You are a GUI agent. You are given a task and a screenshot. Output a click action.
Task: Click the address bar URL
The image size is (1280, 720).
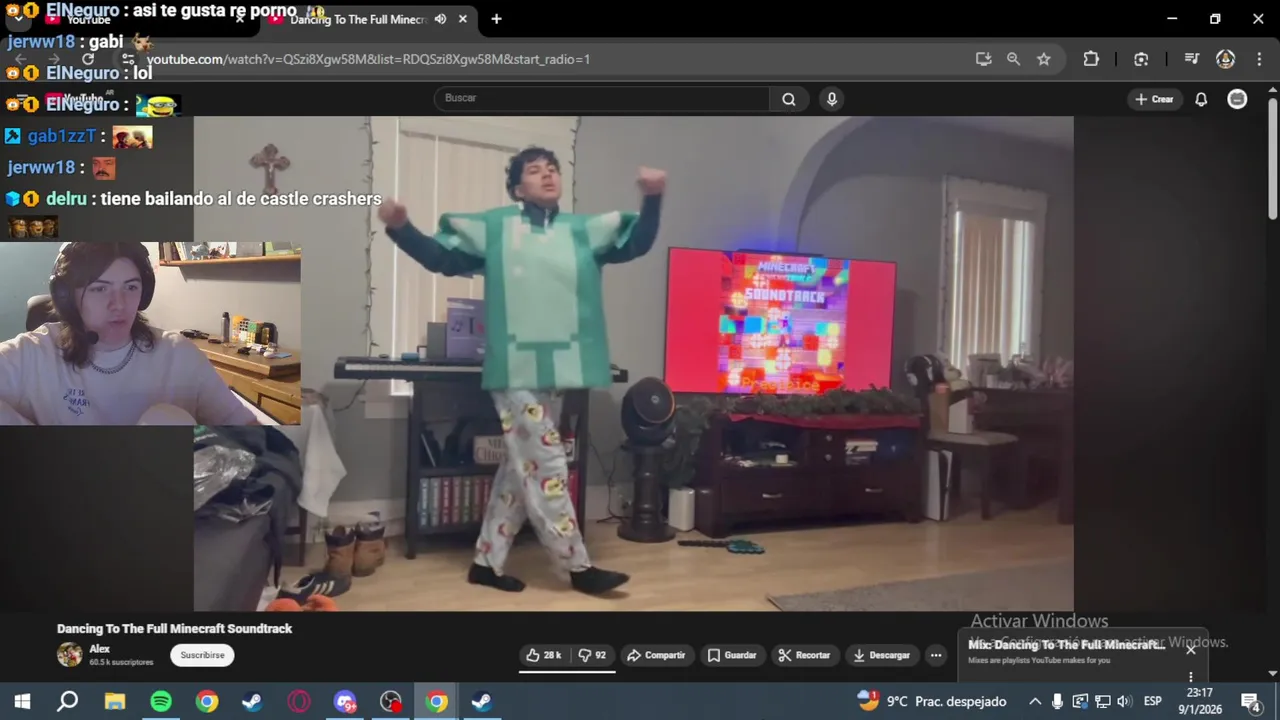coord(368,59)
